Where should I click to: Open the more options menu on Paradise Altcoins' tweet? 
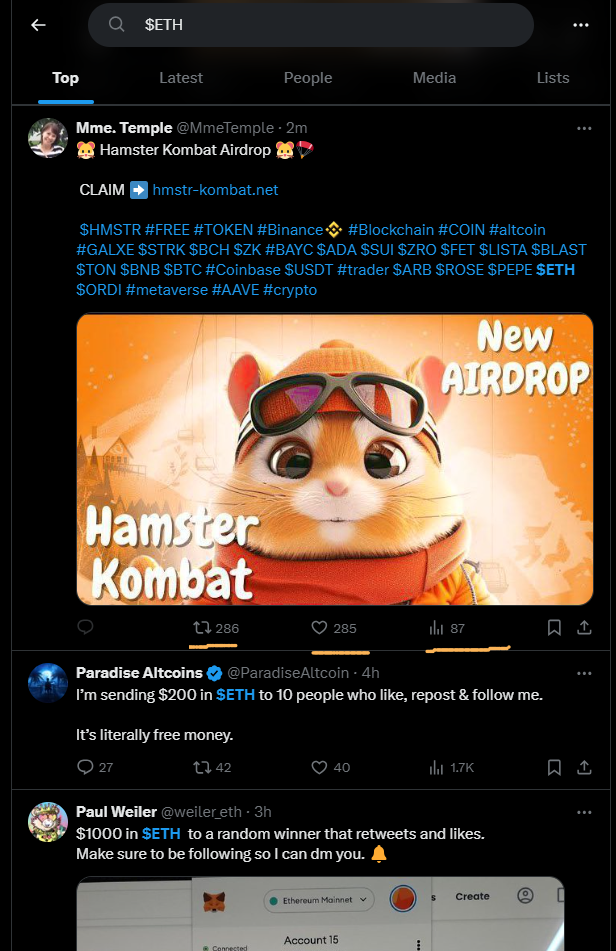(x=583, y=674)
